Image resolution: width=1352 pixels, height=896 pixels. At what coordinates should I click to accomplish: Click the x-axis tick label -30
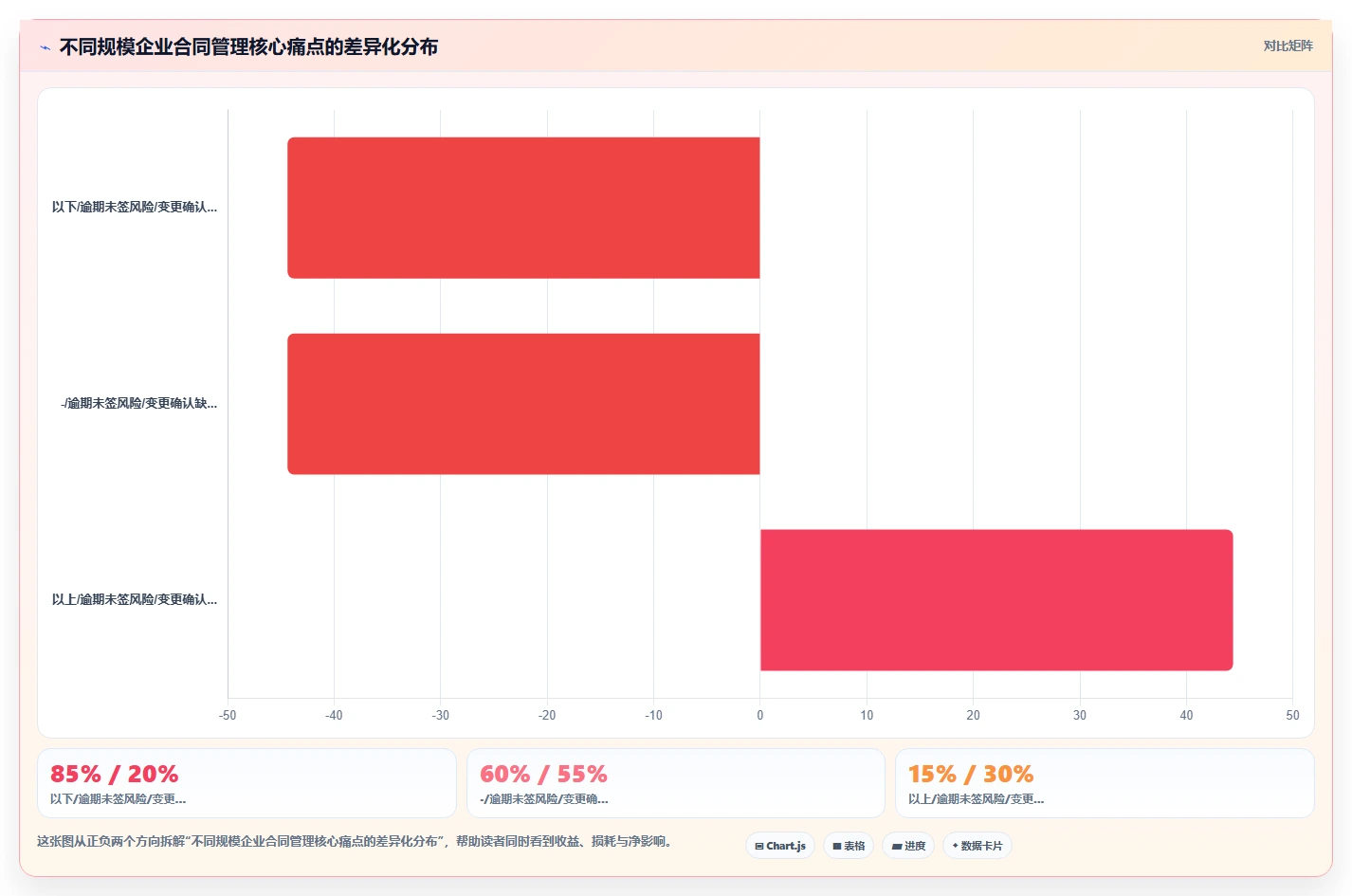[x=441, y=715]
